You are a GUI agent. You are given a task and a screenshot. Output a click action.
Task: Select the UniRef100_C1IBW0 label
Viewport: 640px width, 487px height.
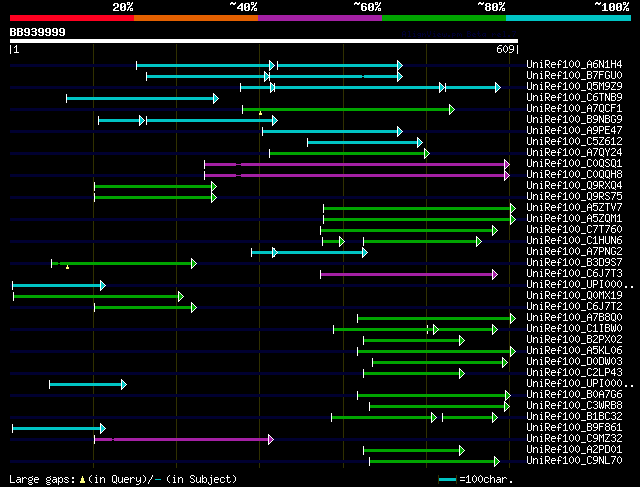(574, 329)
